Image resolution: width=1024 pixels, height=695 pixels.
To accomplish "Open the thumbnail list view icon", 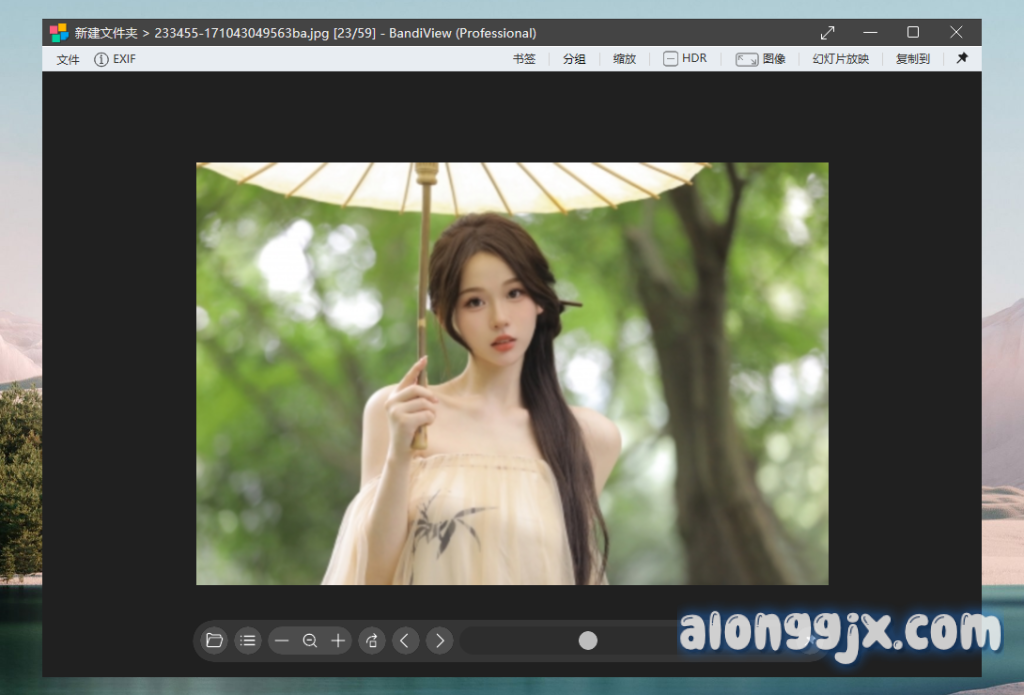I will click(x=247, y=640).
